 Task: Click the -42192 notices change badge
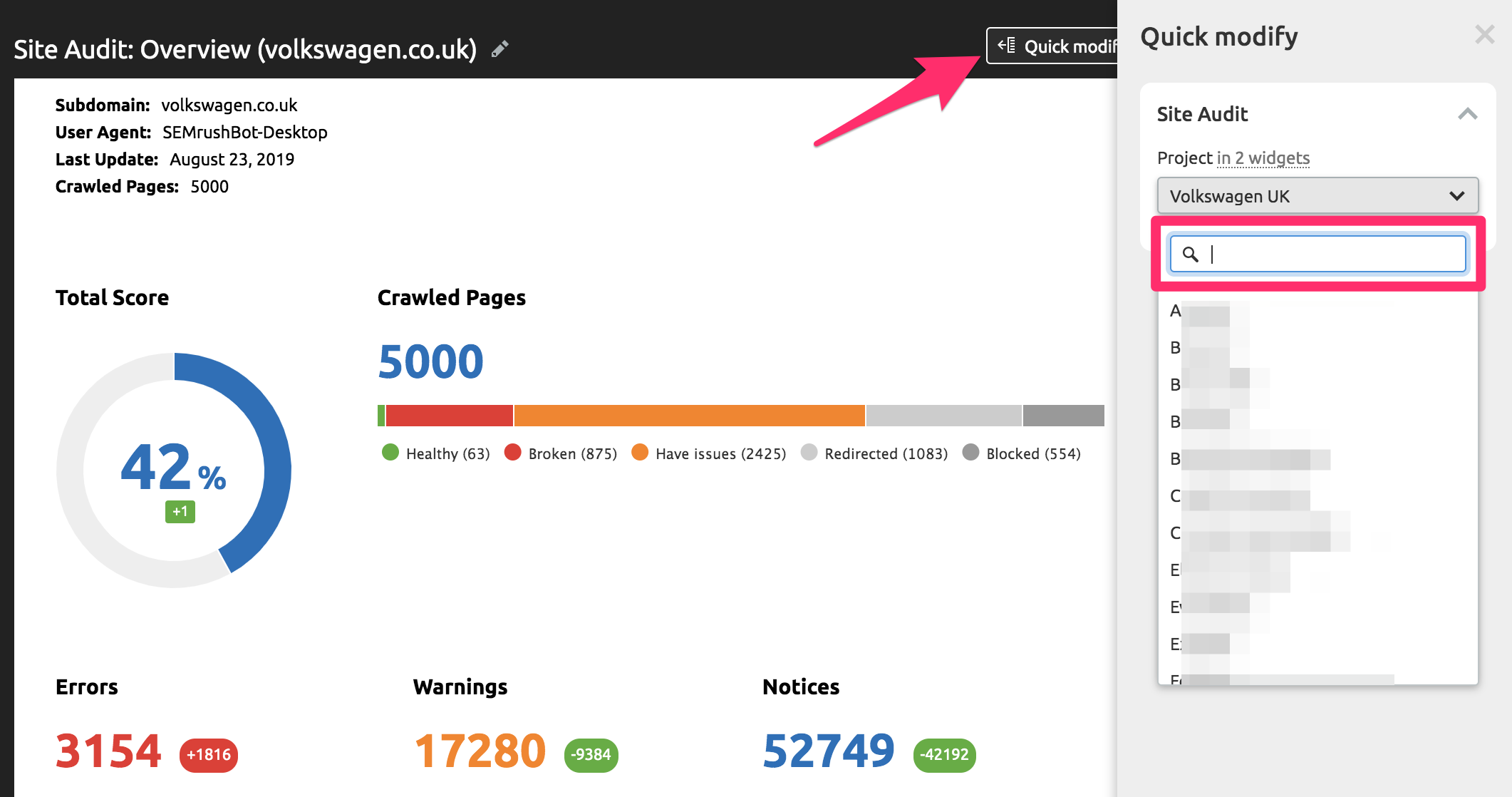[945, 755]
